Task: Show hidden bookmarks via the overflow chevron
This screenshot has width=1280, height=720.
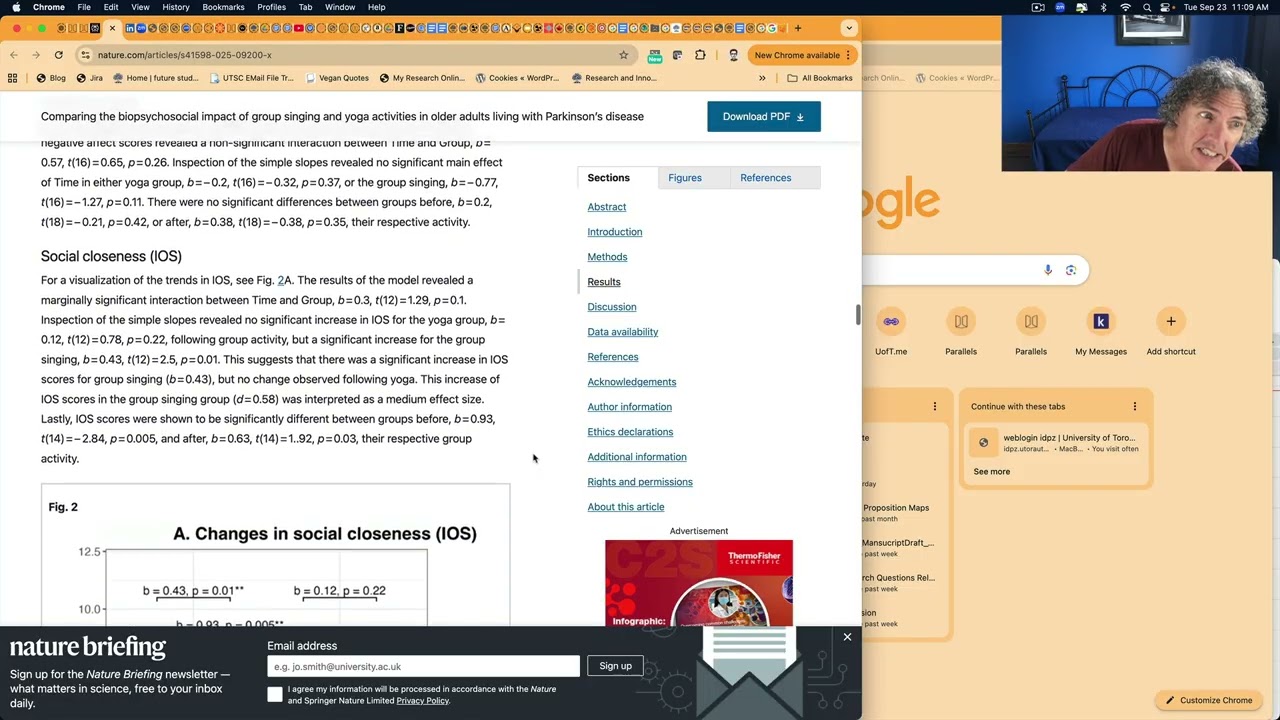Action: click(762, 78)
